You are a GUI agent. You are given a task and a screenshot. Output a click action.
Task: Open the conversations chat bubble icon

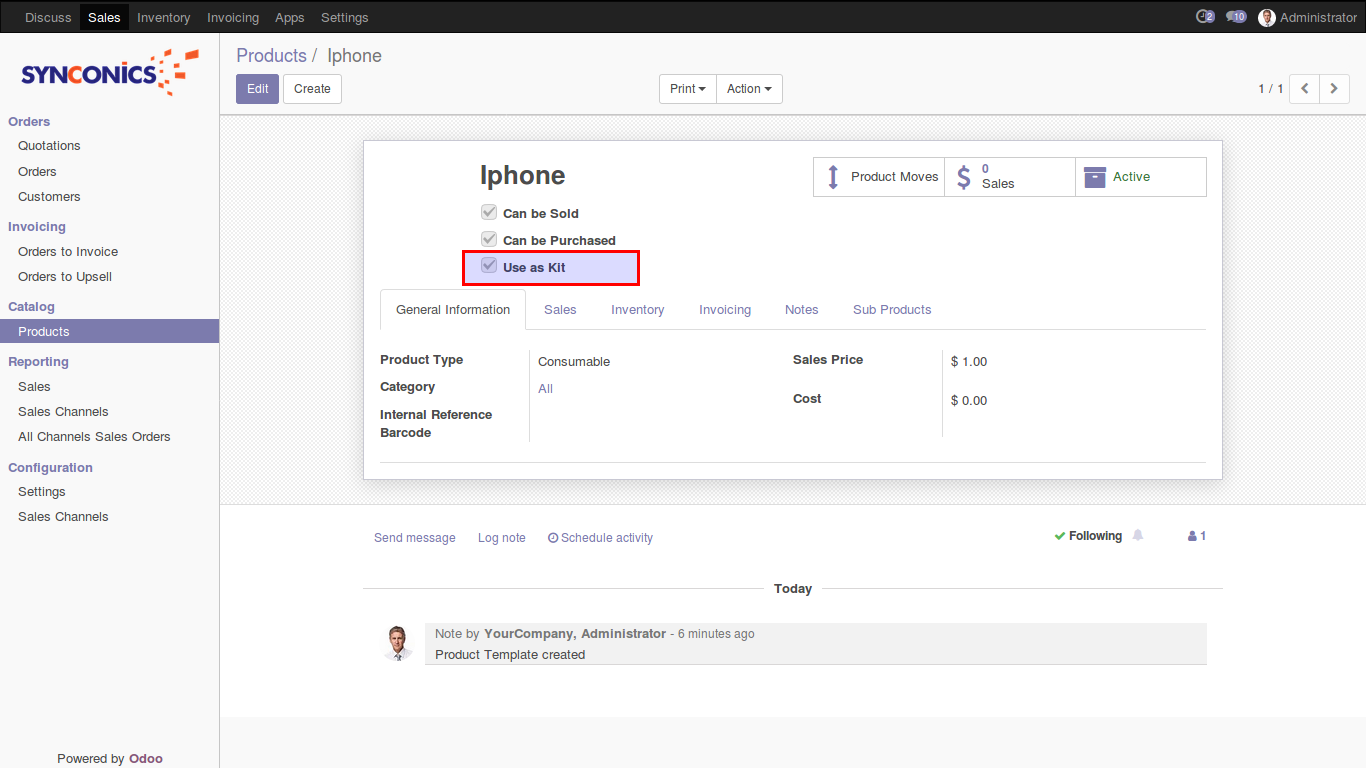(x=1236, y=17)
